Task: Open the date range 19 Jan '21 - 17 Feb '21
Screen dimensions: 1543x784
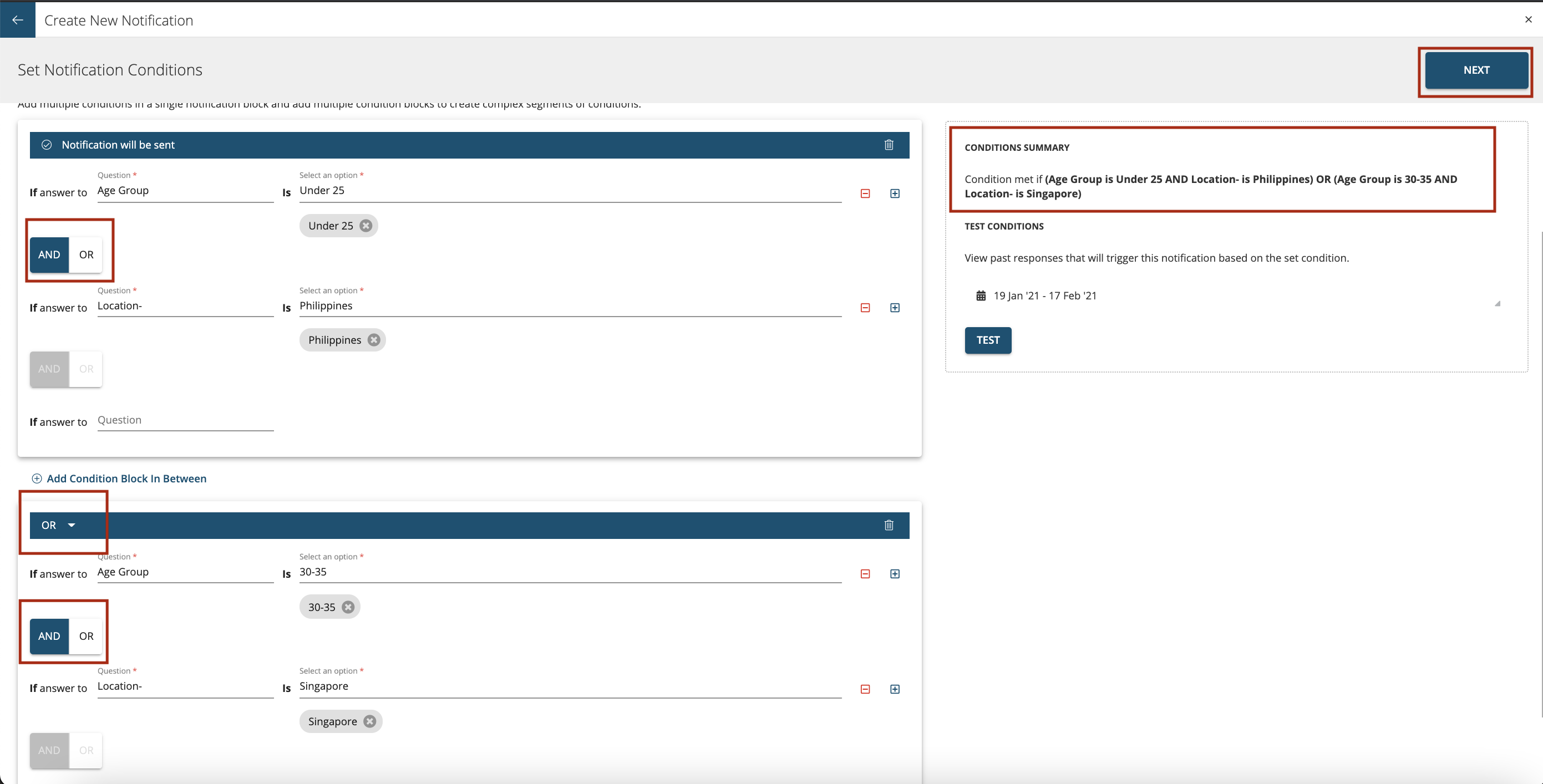Action: click(x=1044, y=296)
